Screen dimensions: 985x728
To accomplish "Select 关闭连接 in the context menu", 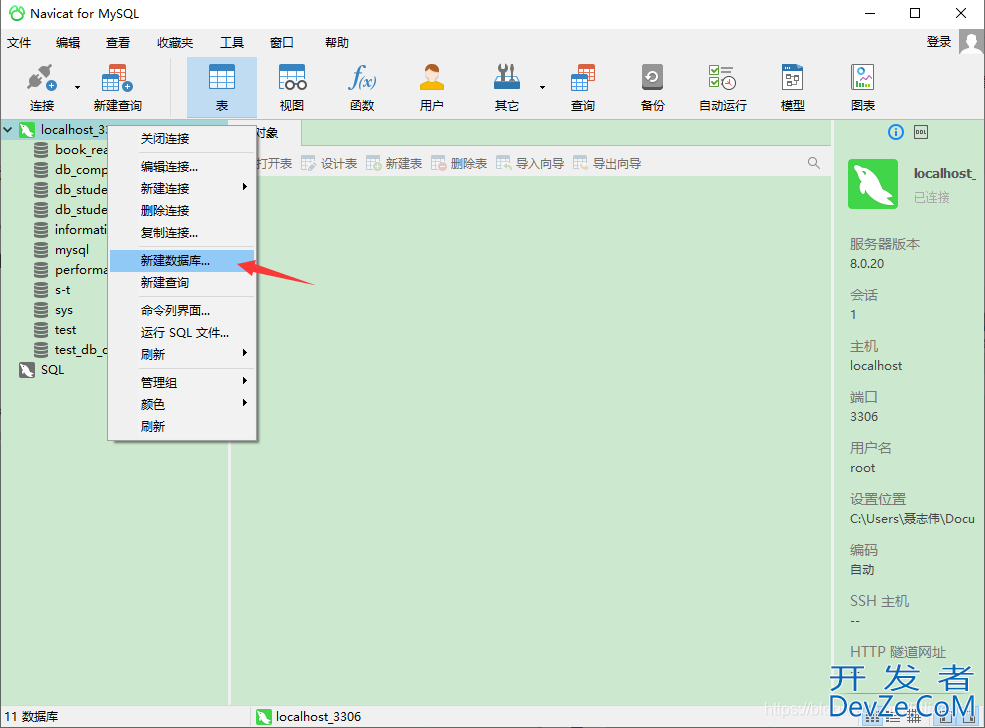I will point(165,139).
